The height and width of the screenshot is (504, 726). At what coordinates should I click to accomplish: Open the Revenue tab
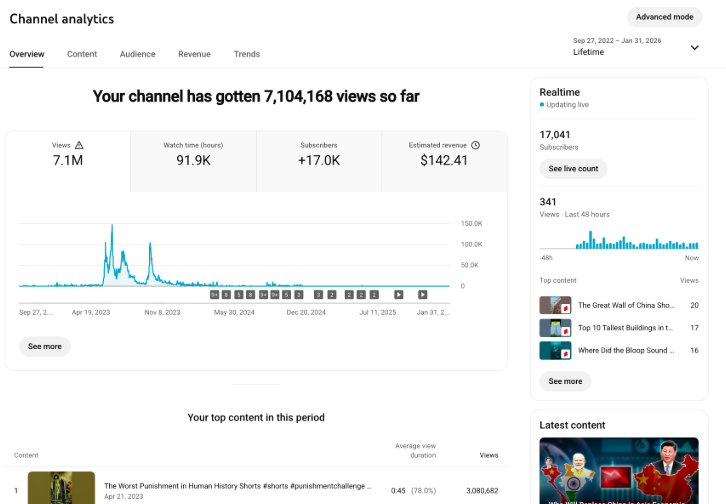click(194, 54)
